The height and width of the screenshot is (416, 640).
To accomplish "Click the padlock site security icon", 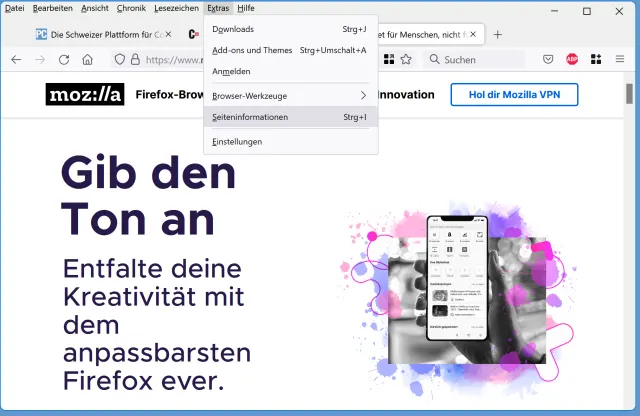I will (x=135, y=60).
